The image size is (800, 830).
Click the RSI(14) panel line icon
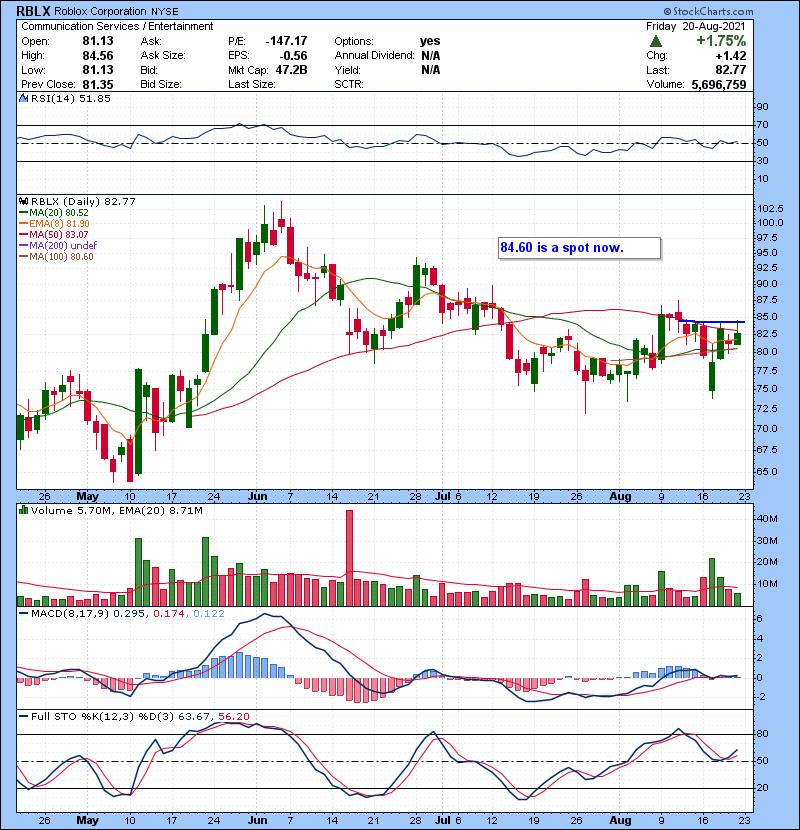click(x=23, y=98)
